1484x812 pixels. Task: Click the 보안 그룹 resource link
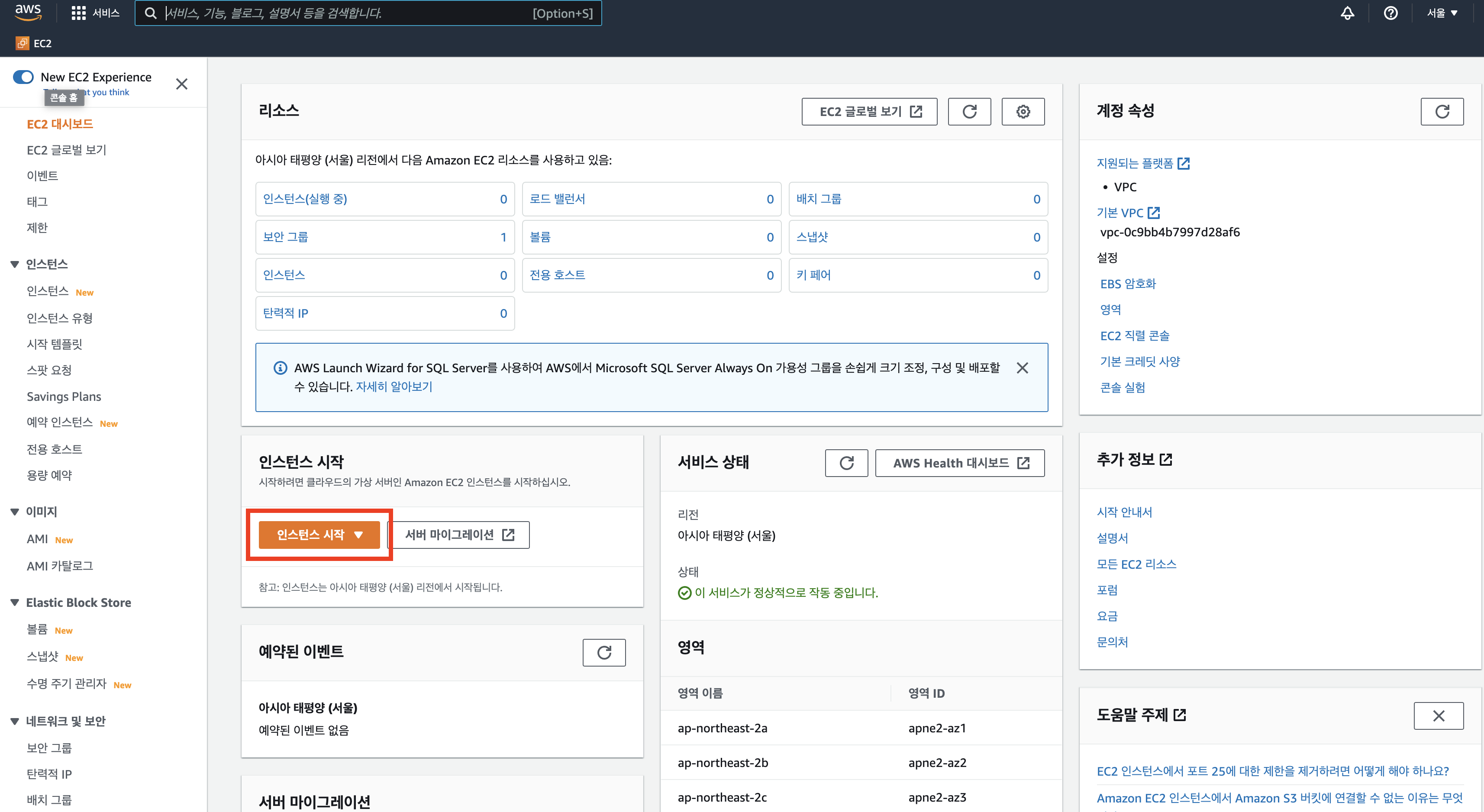286,237
